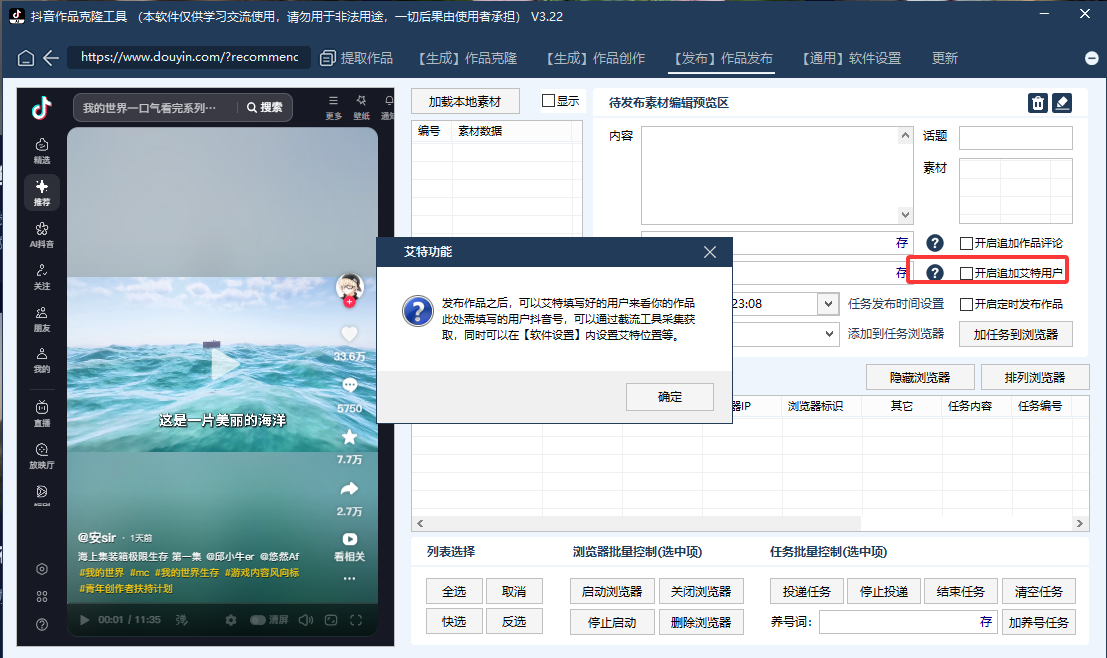The width and height of the screenshot is (1107, 658).
Task: Open the 添加到任务浏览器 dropdown
Action: tap(827, 333)
